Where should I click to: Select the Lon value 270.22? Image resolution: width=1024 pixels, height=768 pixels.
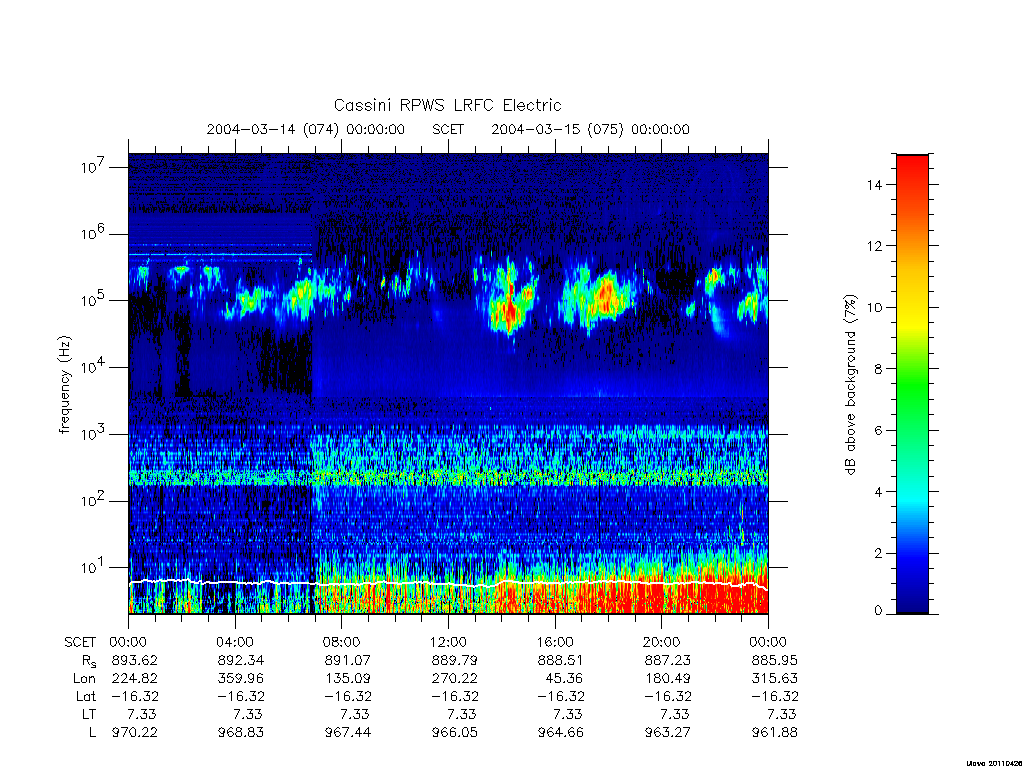455,679
